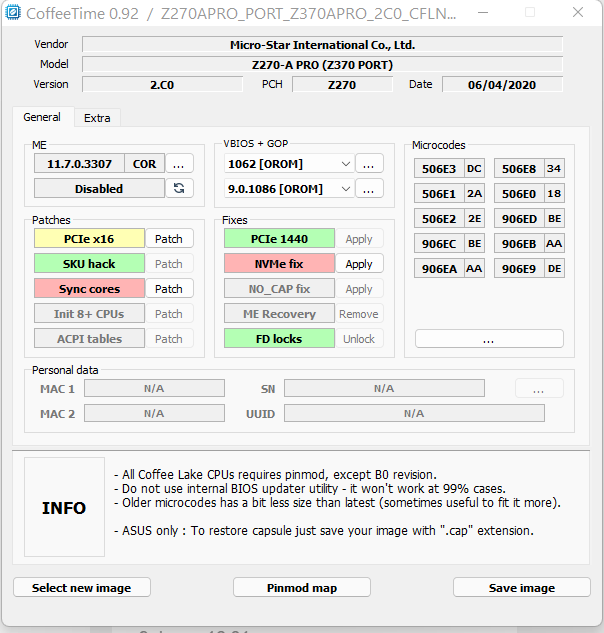The height and width of the screenshot is (633, 604).
Task: Click Patch next to Sync cores
Action: [x=169, y=289]
